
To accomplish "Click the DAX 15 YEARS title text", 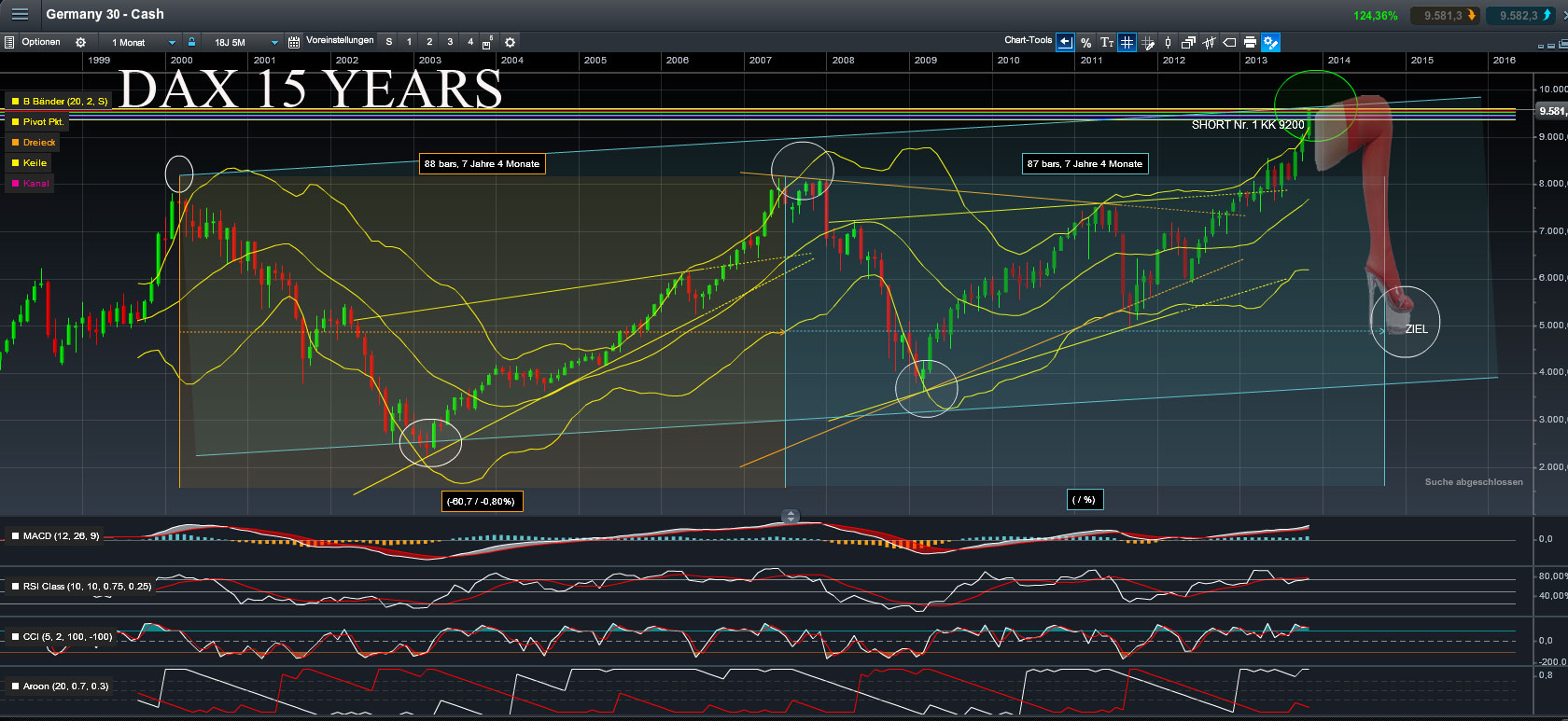I will [x=311, y=89].
